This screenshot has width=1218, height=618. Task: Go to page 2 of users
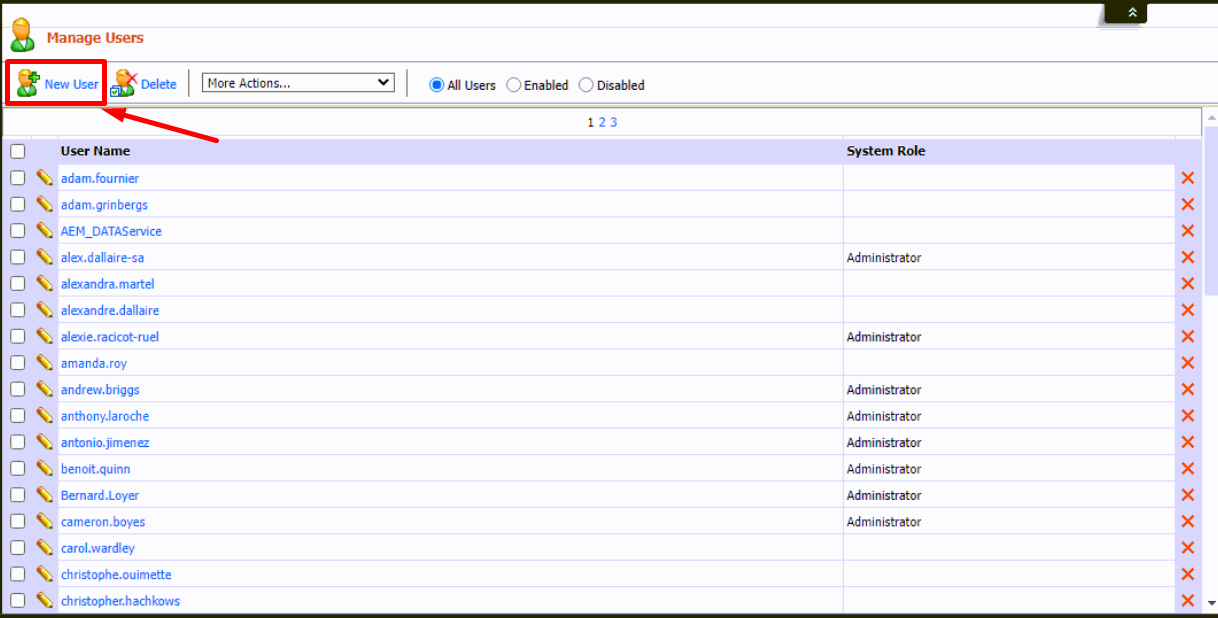[x=602, y=122]
